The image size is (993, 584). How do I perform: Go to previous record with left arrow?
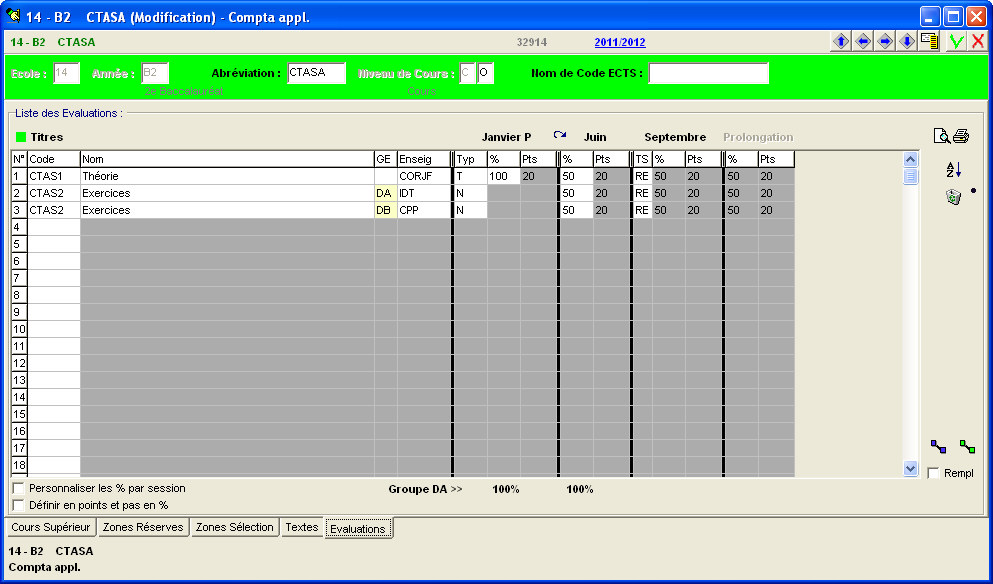863,42
